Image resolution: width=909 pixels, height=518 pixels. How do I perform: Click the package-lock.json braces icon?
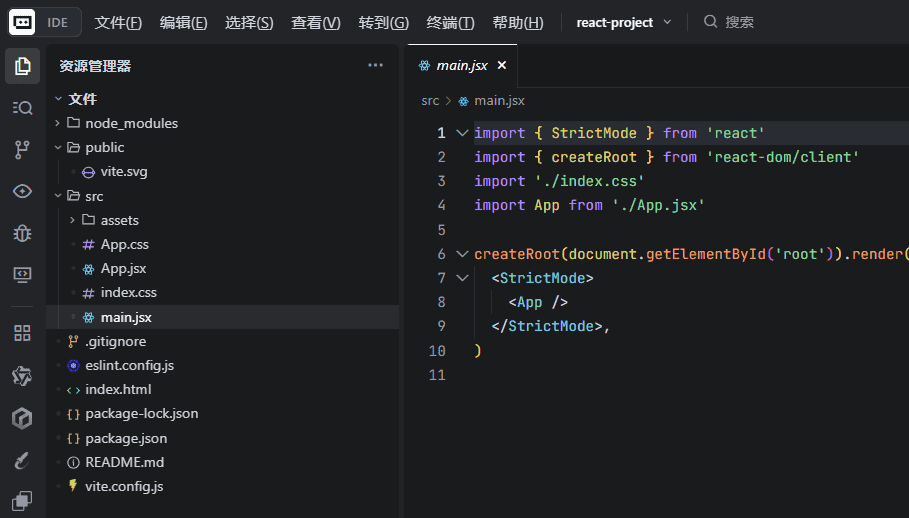(73, 414)
